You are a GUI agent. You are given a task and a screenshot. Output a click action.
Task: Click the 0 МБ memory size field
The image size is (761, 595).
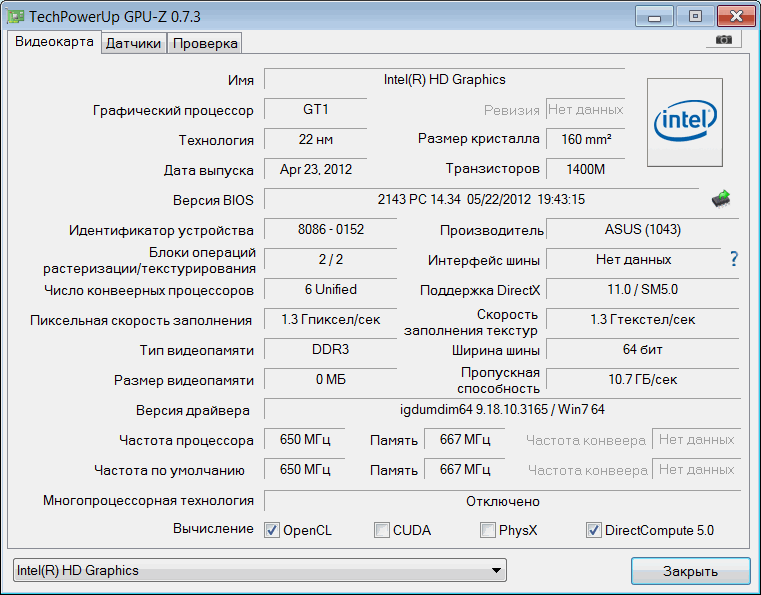tap(331, 380)
